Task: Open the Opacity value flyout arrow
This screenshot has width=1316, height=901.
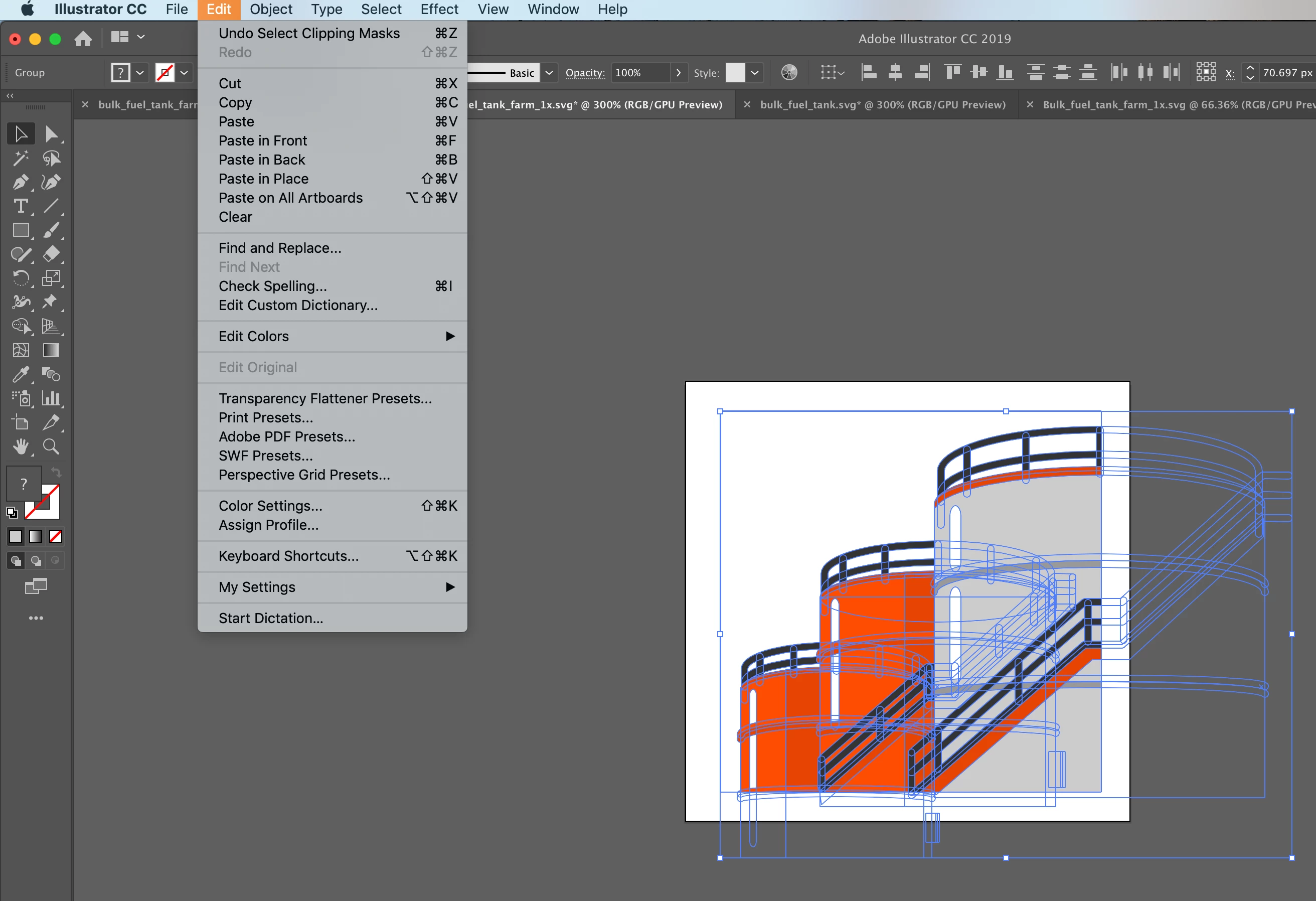Action: pyautogui.click(x=679, y=72)
